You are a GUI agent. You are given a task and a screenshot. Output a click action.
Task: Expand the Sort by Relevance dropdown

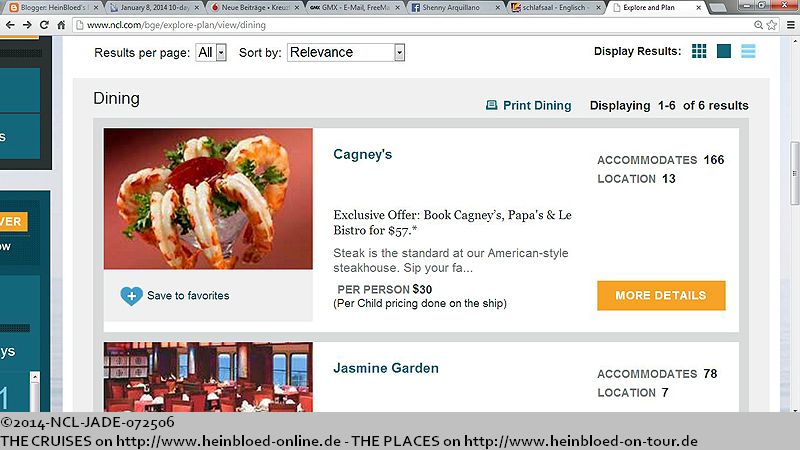pos(346,53)
